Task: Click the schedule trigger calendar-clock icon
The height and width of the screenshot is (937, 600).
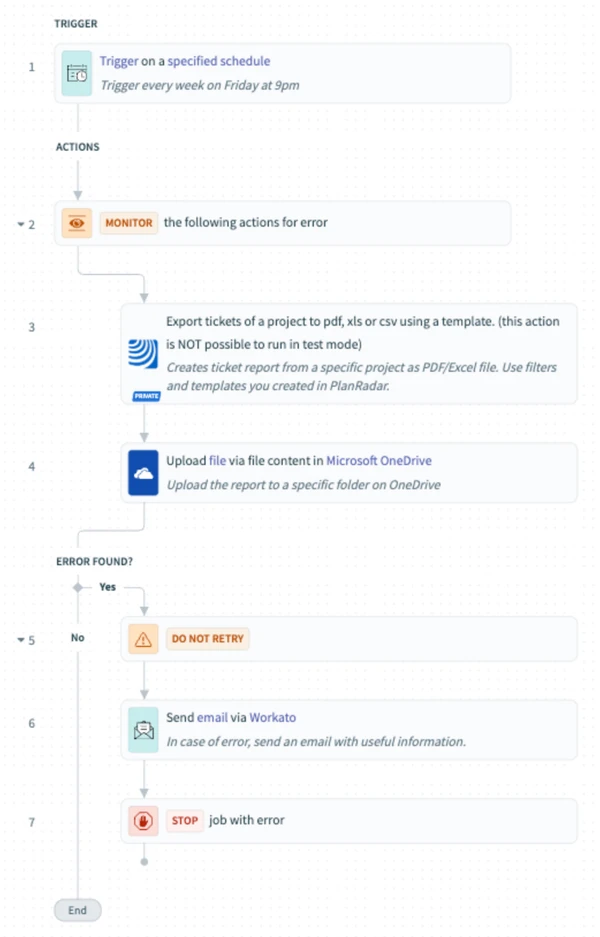Action: [x=76, y=73]
